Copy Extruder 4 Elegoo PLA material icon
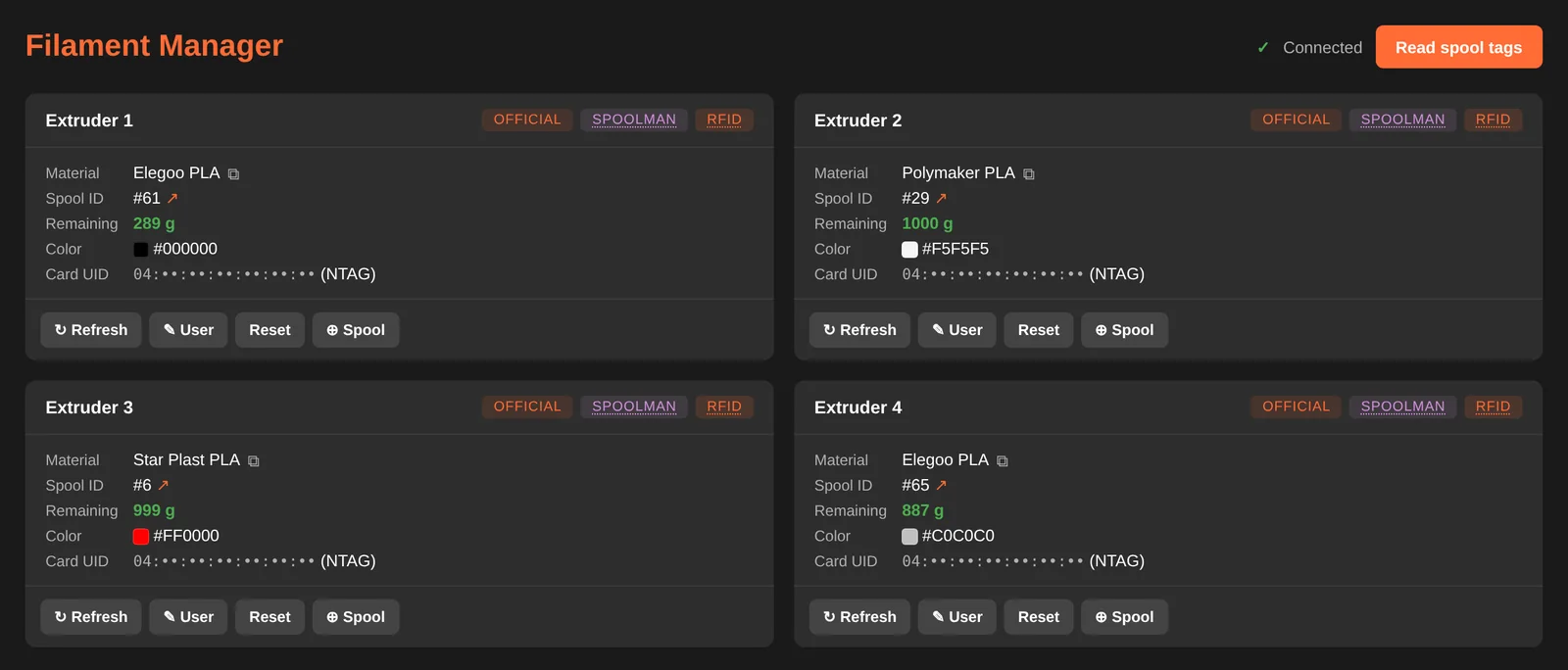The height and width of the screenshot is (670, 1568). pyautogui.click(x=1003, y=461)
